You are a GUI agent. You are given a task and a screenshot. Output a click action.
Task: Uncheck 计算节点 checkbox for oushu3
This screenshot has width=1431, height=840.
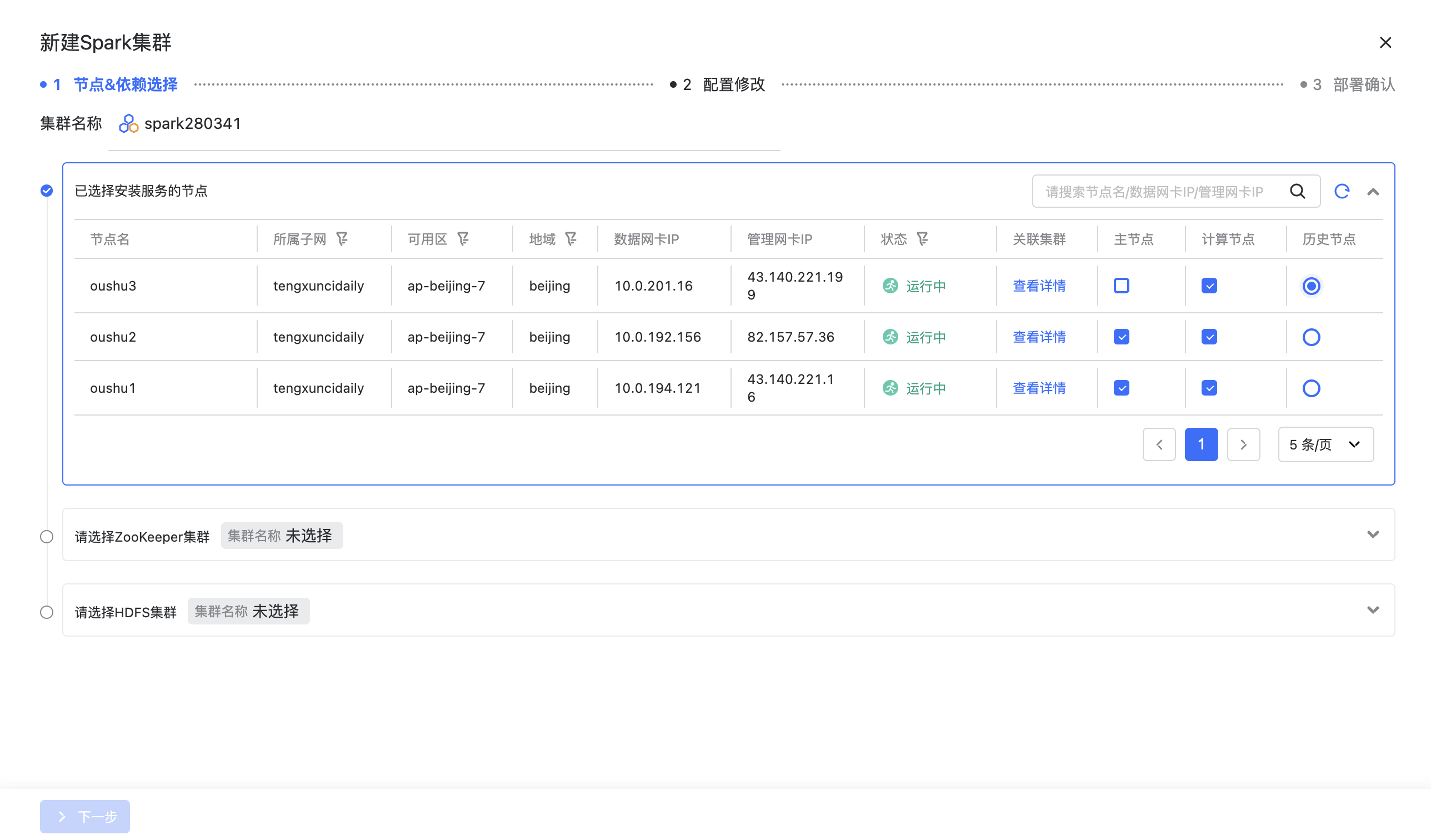click(x=1209, y=286)
